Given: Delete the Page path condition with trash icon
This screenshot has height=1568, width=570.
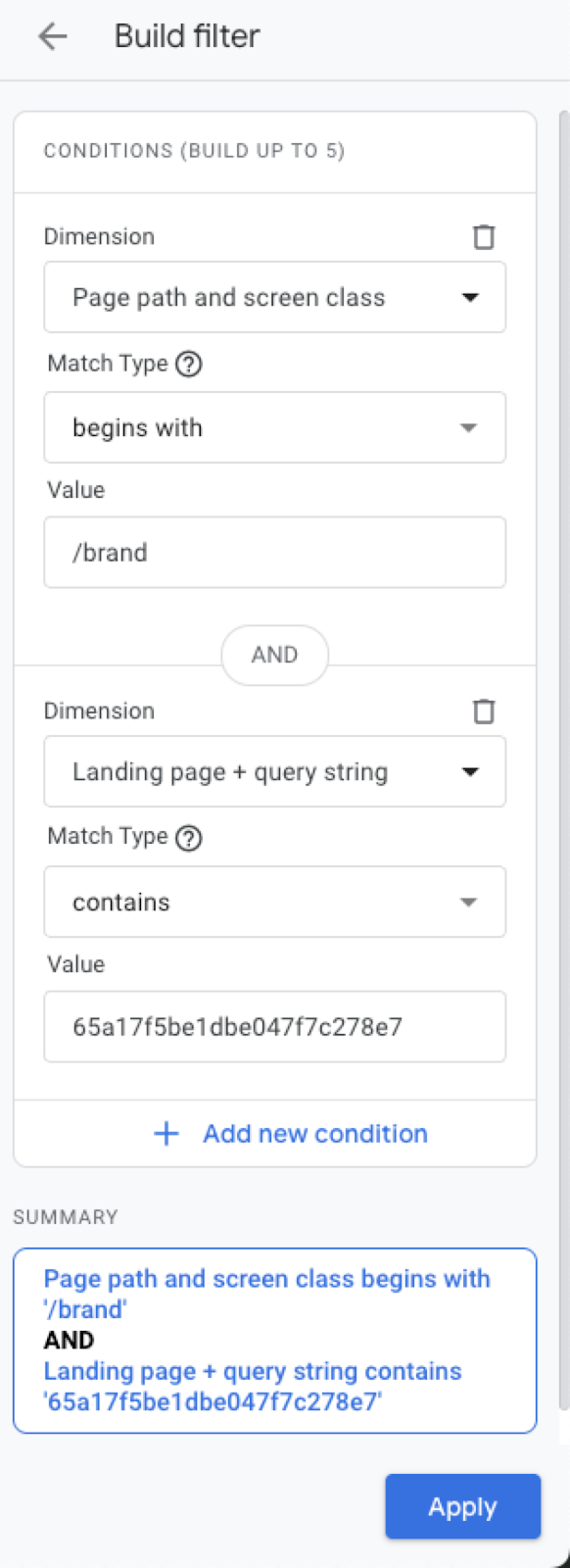Looking at the screenshot, I should [484, 236].
